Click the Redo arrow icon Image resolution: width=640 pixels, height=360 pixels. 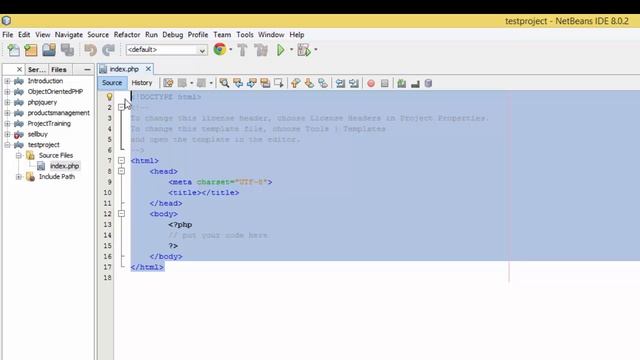108,50
